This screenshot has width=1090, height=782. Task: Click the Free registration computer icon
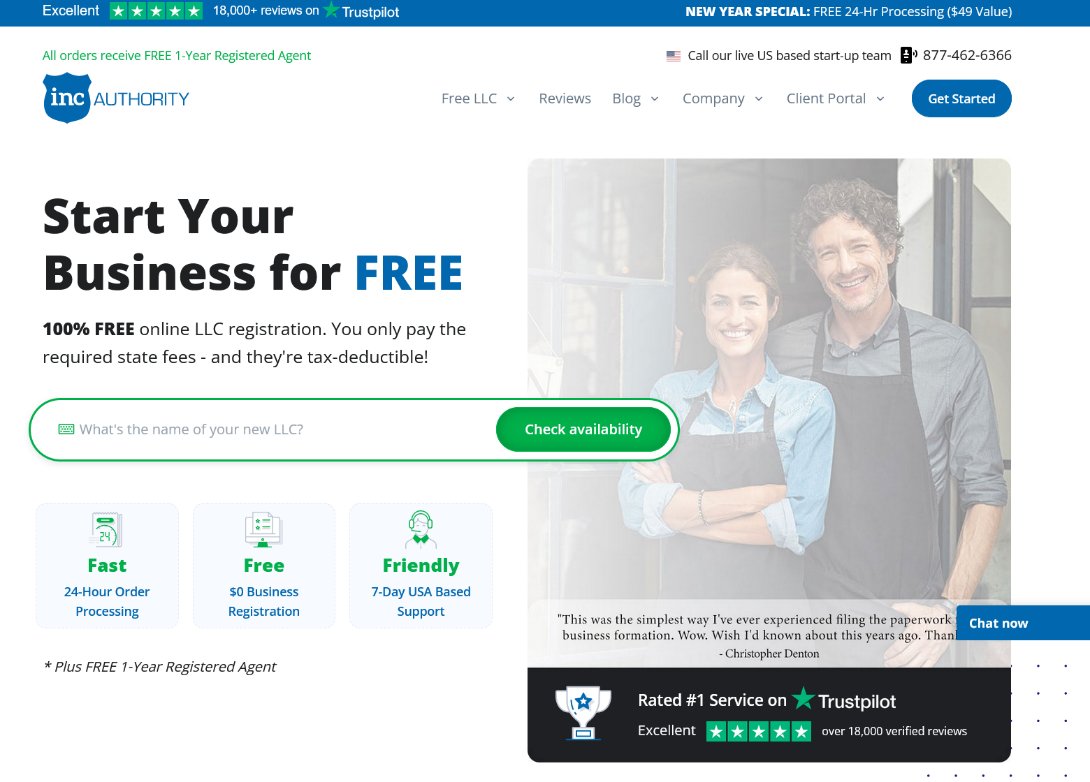click(263, 530)
